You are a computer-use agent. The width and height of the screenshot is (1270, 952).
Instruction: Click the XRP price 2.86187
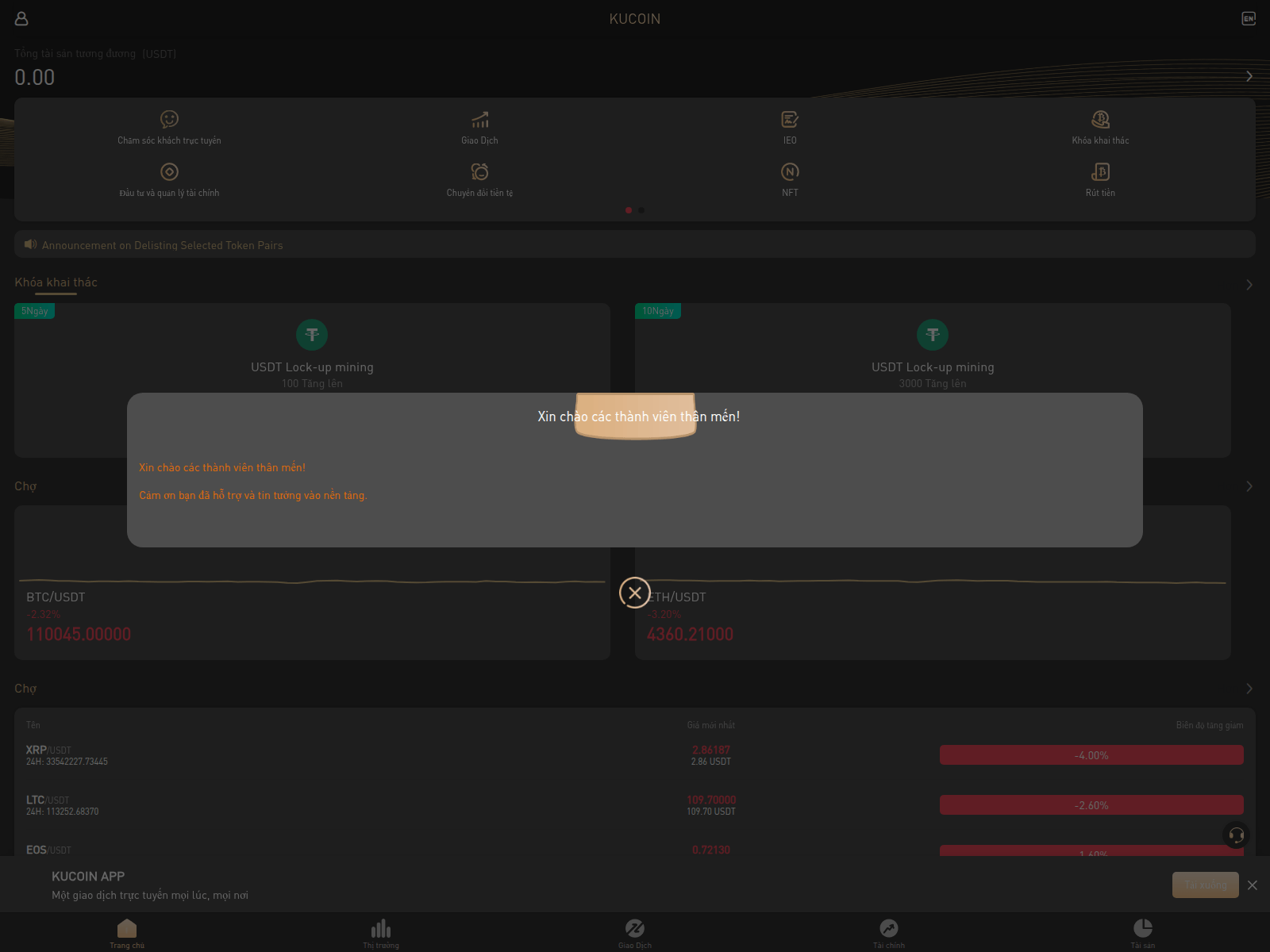711,750
